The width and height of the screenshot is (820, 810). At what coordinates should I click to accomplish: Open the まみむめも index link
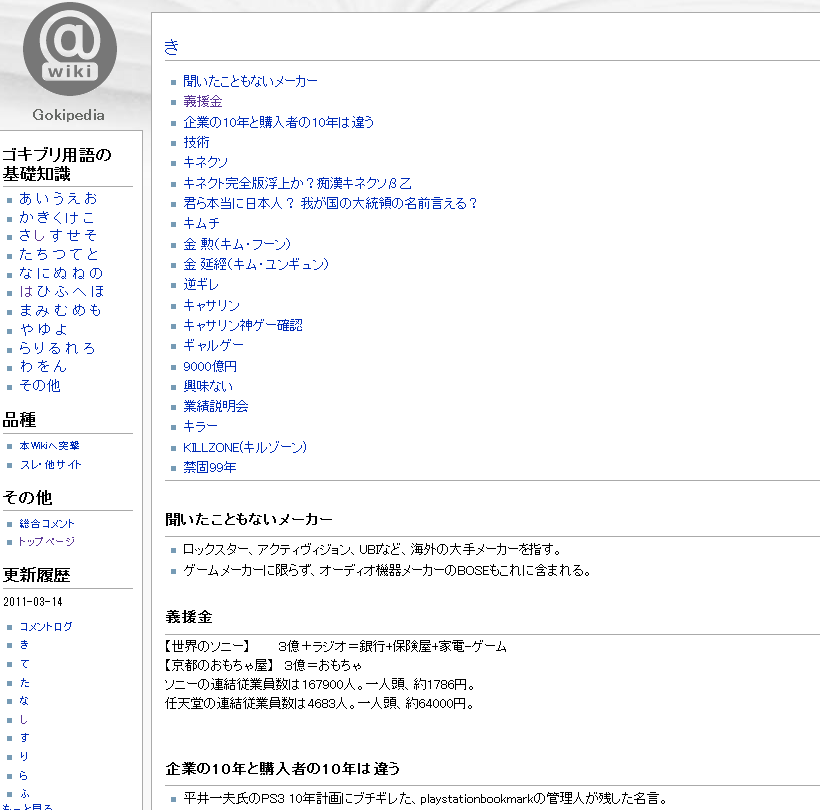point(60,310)
